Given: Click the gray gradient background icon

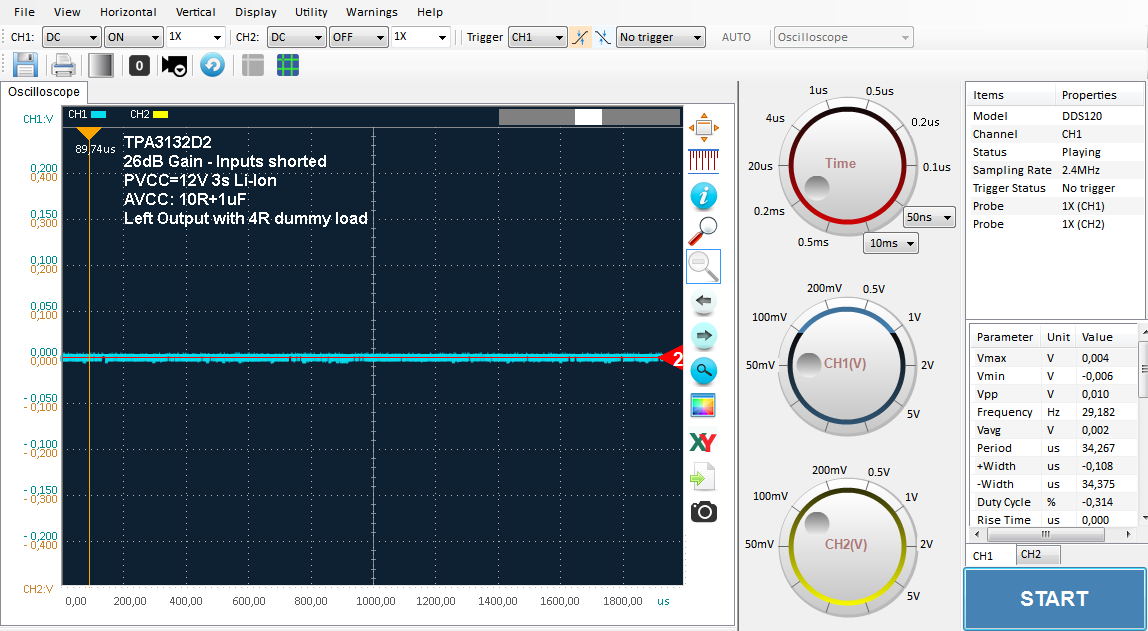Looking at the screenshot, I should (101, 66).
